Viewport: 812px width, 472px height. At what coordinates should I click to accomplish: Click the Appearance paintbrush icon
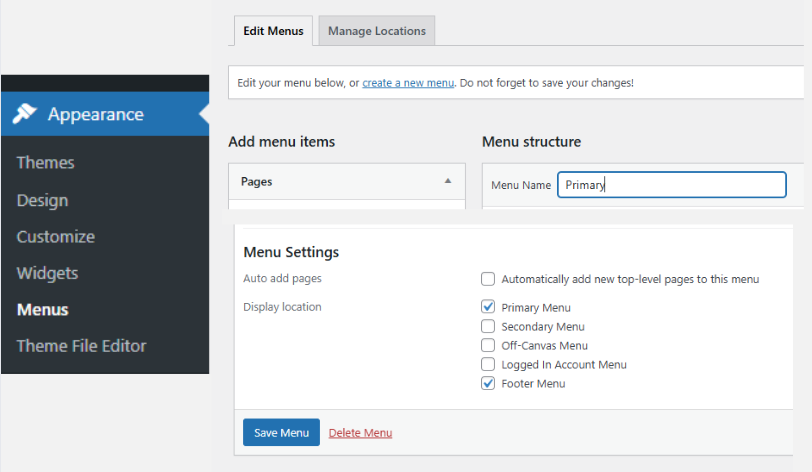click(25, 115)
